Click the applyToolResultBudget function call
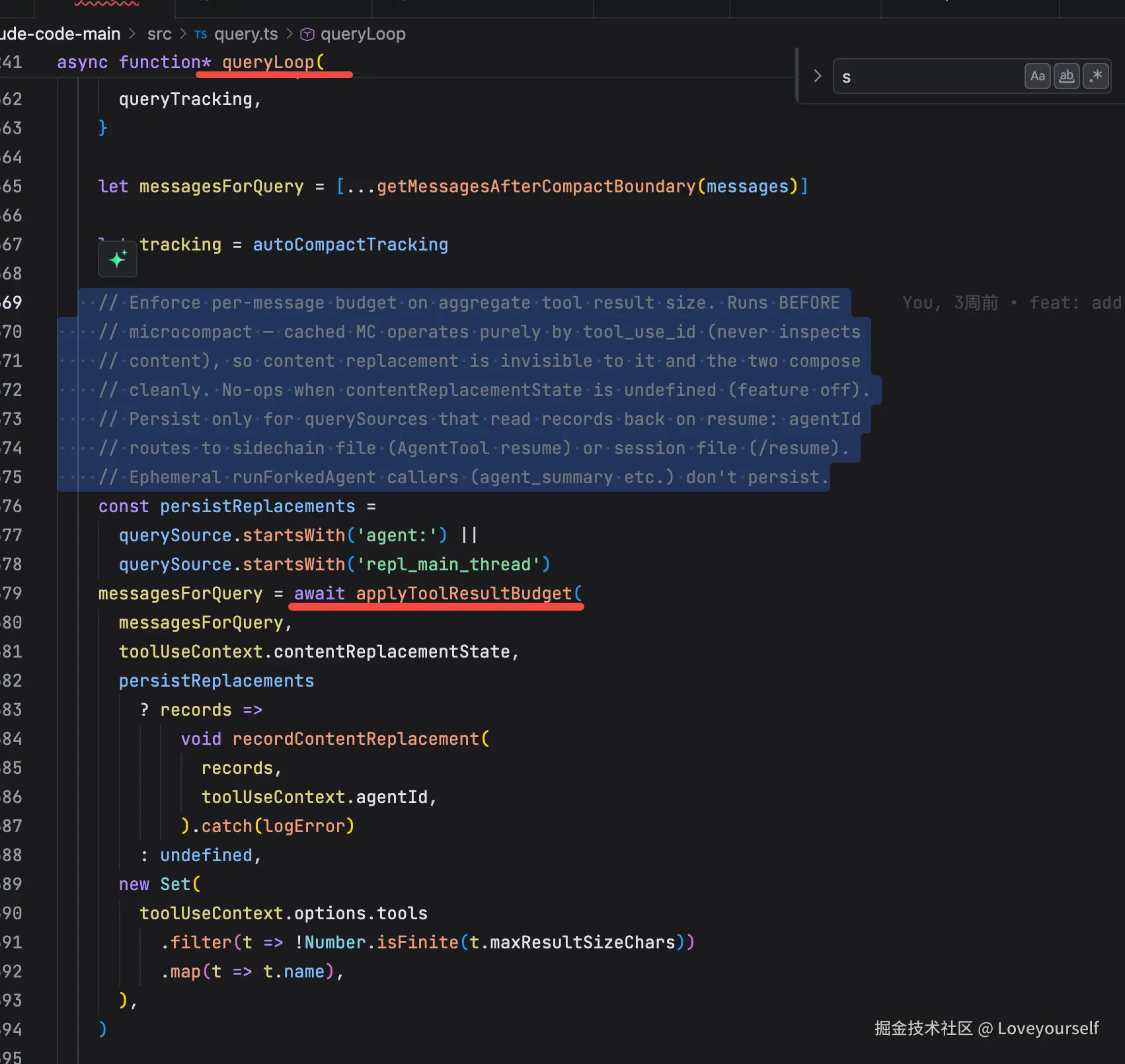The width and height of the screenshot is (1125, 1064). pyautogui.click(x=463, y=593)
